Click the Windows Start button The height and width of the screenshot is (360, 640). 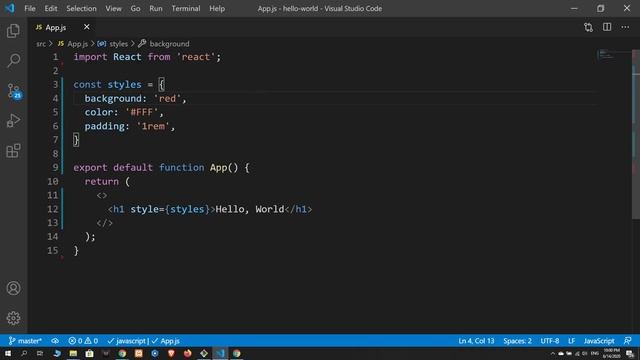(x=8, y=353)
